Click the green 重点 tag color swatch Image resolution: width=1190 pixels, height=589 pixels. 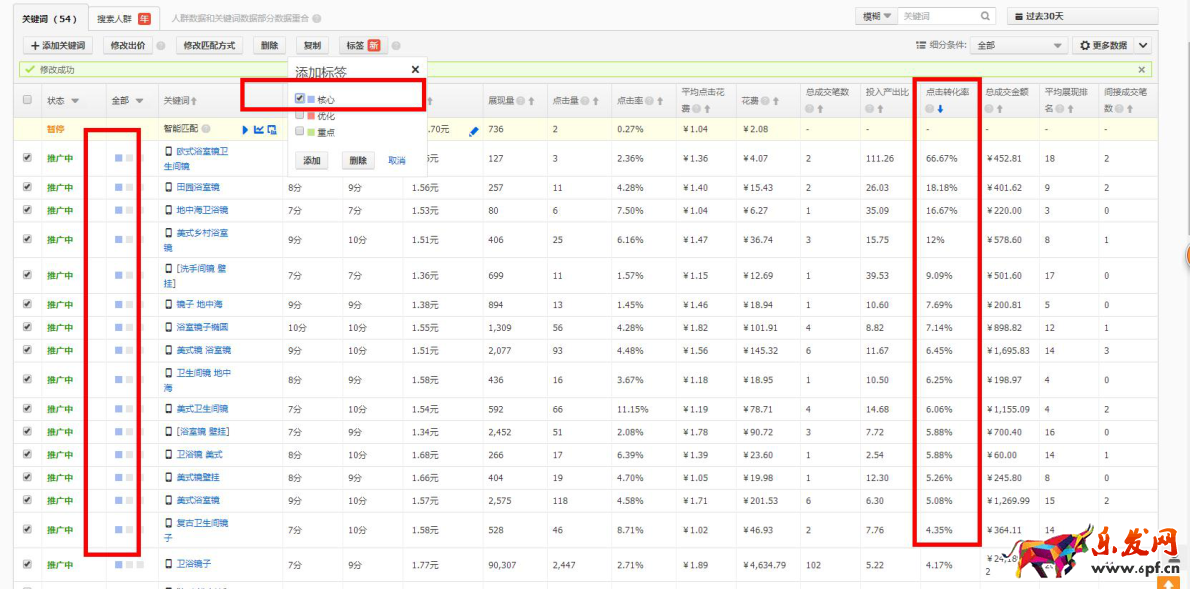[311, 132]
